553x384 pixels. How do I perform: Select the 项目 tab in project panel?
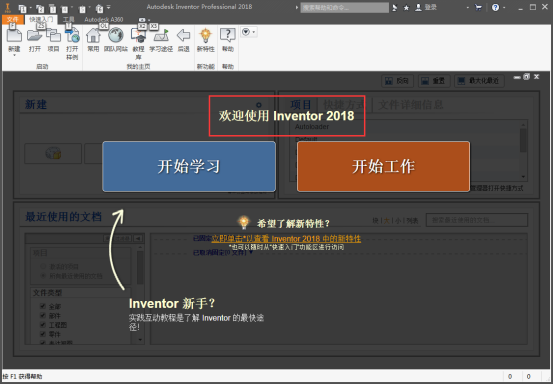click(x=300, y=104)
